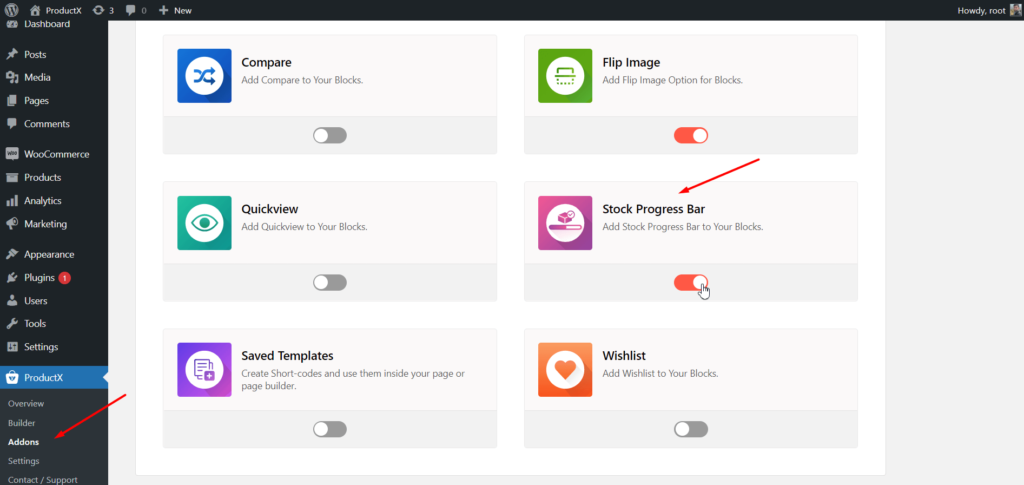Click the Compare title text
This screenshot has height=485, width=1024.
point(266,63)
